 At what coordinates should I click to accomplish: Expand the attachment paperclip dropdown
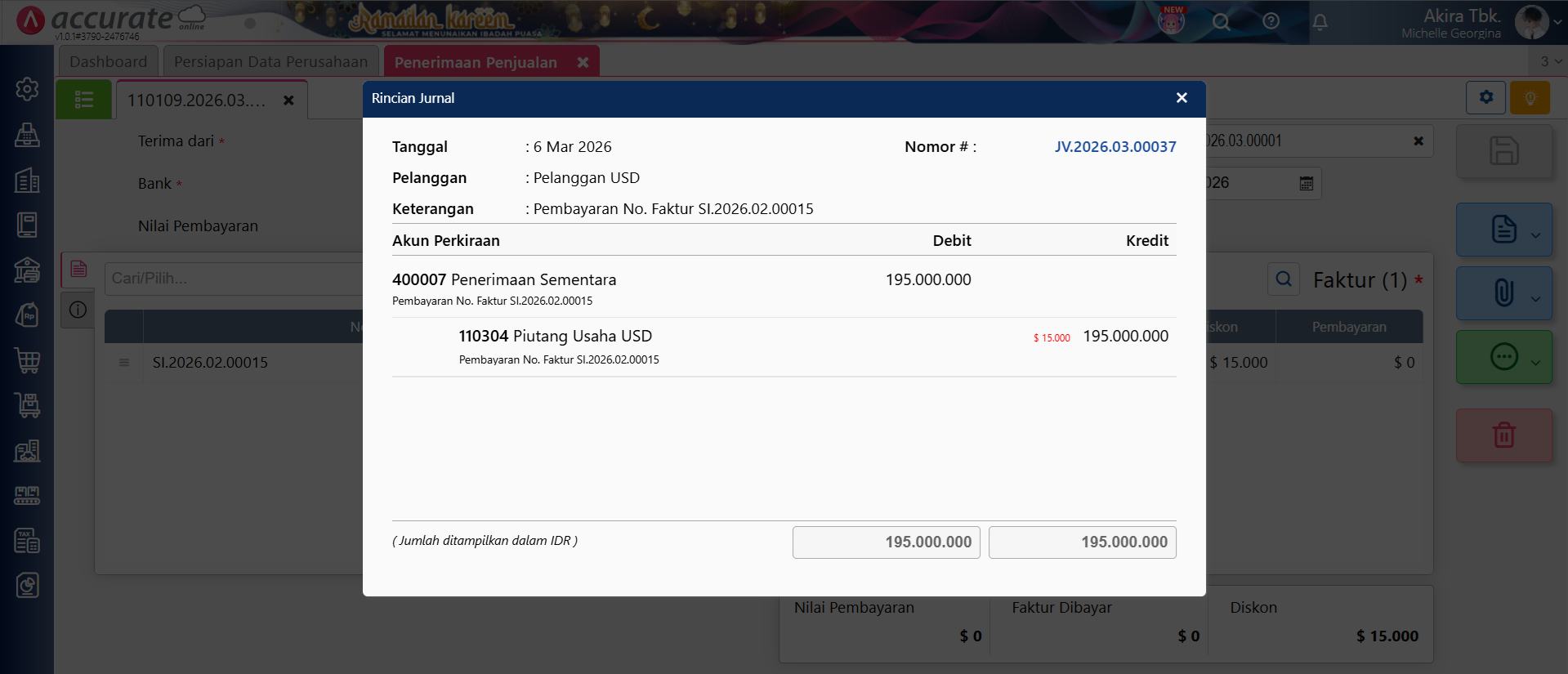point(1535,298)
